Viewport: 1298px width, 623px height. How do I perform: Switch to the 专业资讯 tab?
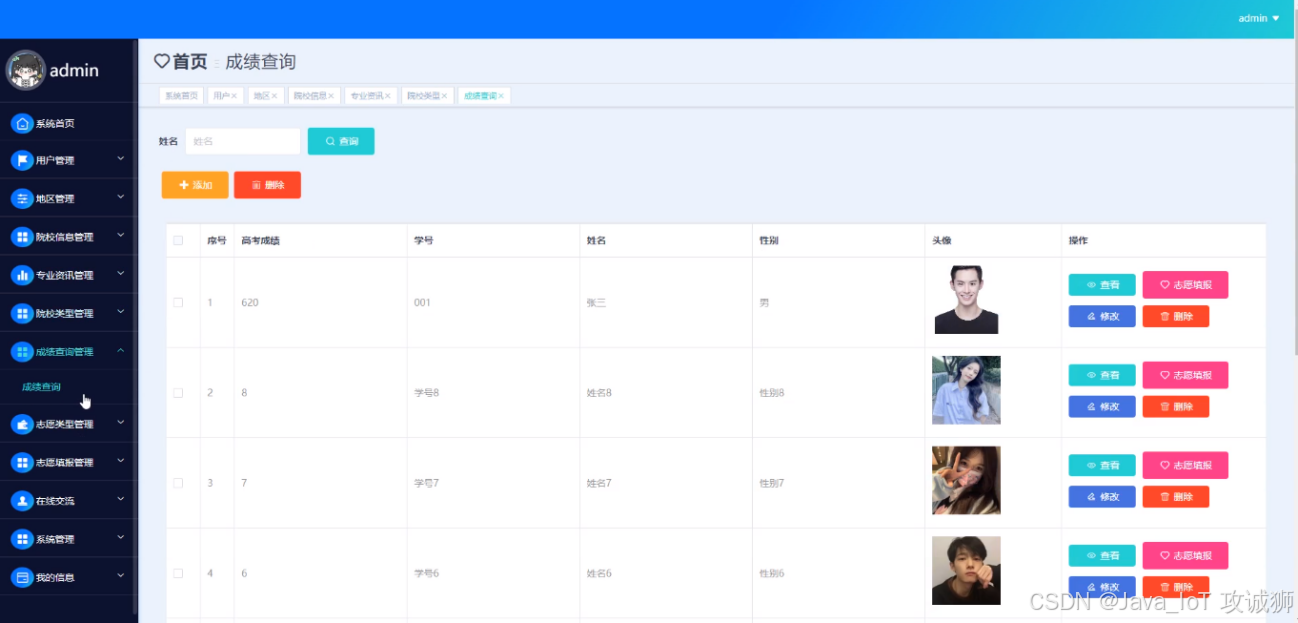tap(366, 96)
